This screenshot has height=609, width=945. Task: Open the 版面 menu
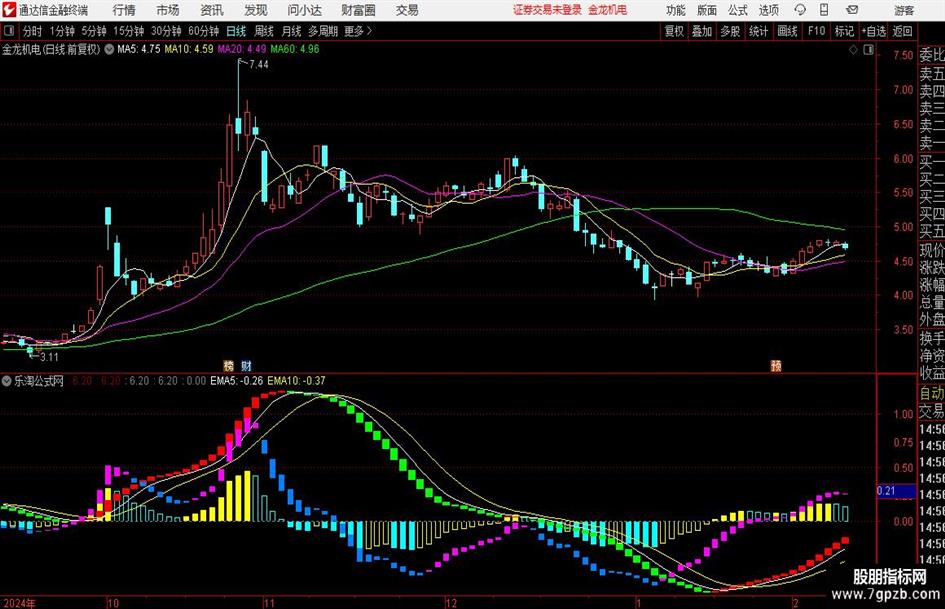(x=706, y=10)
